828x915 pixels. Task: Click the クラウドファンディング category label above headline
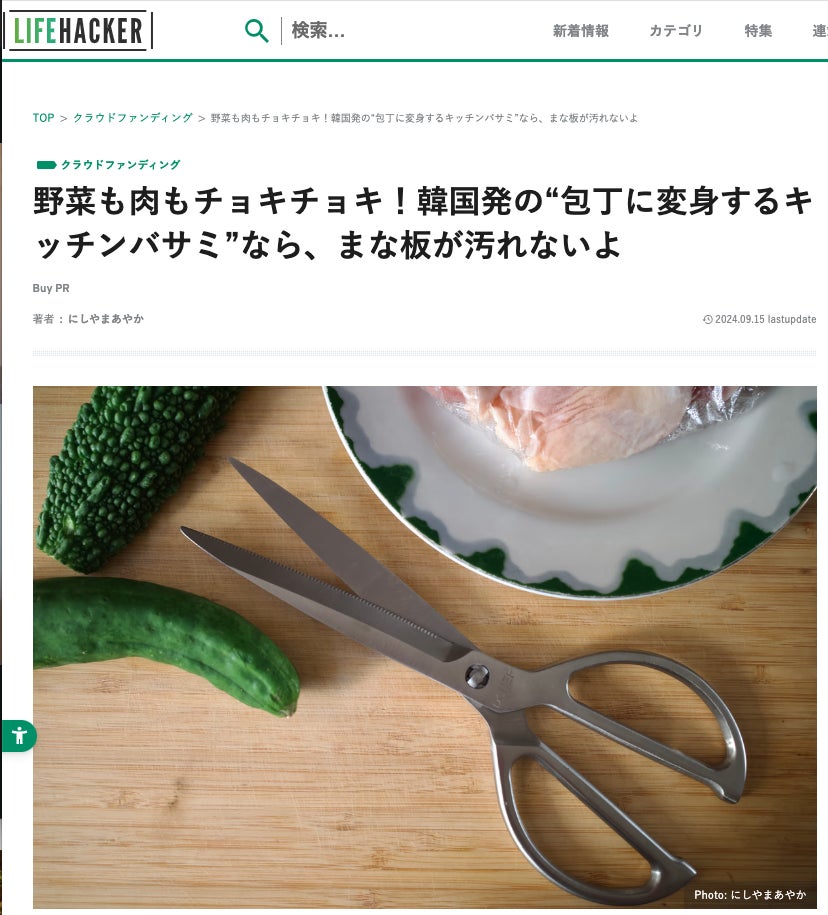[121, 165]
